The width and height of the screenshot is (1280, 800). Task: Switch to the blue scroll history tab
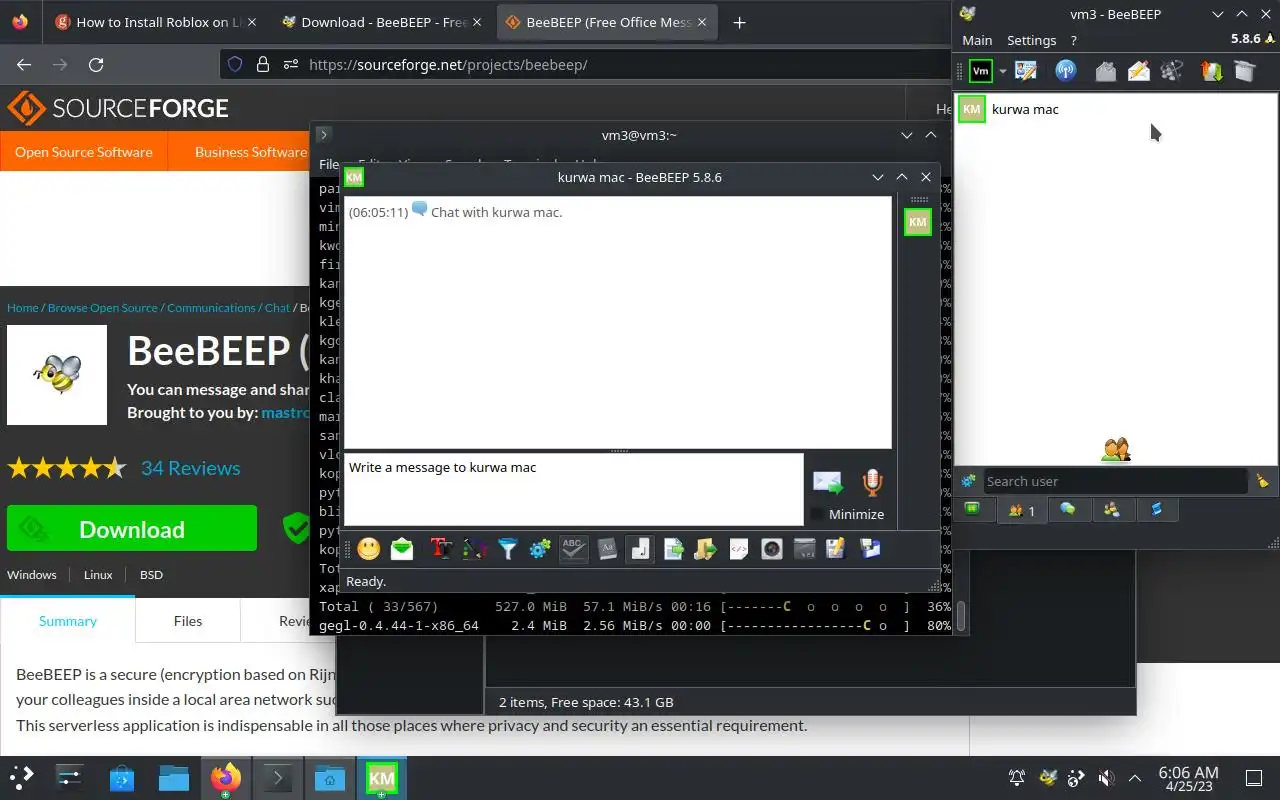click(x=1156, y=510)
